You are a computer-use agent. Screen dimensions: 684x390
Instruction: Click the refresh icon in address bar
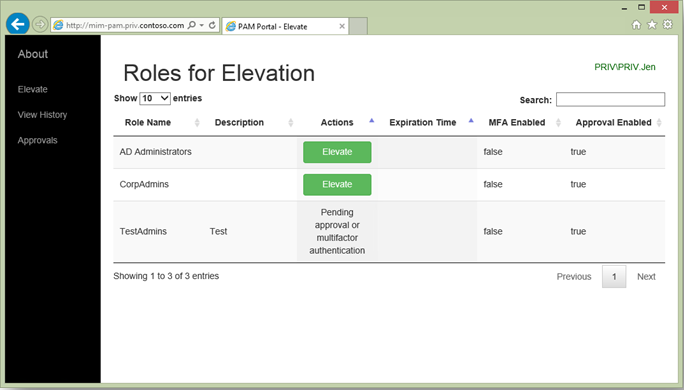pos(212,25)
